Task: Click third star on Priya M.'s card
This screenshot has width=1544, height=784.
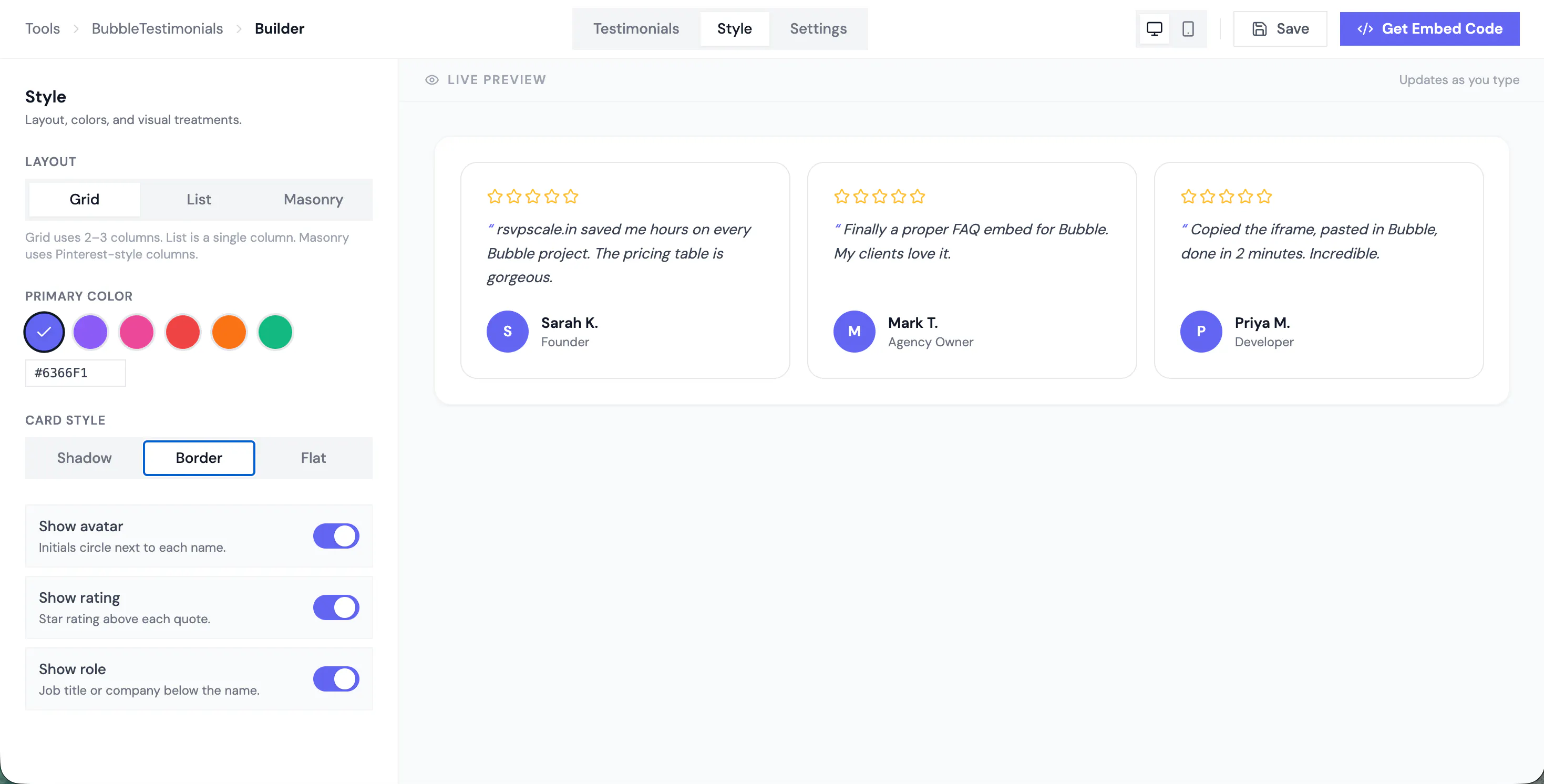Action: point(1227,196)
